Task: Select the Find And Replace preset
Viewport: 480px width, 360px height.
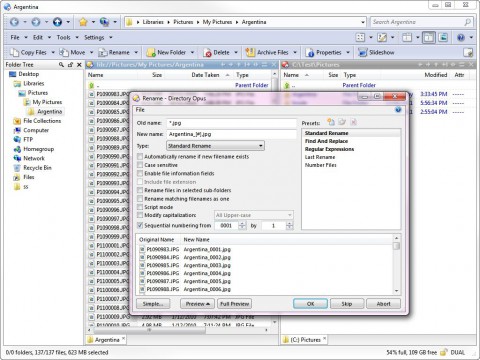Action: (x=326, y=141)
